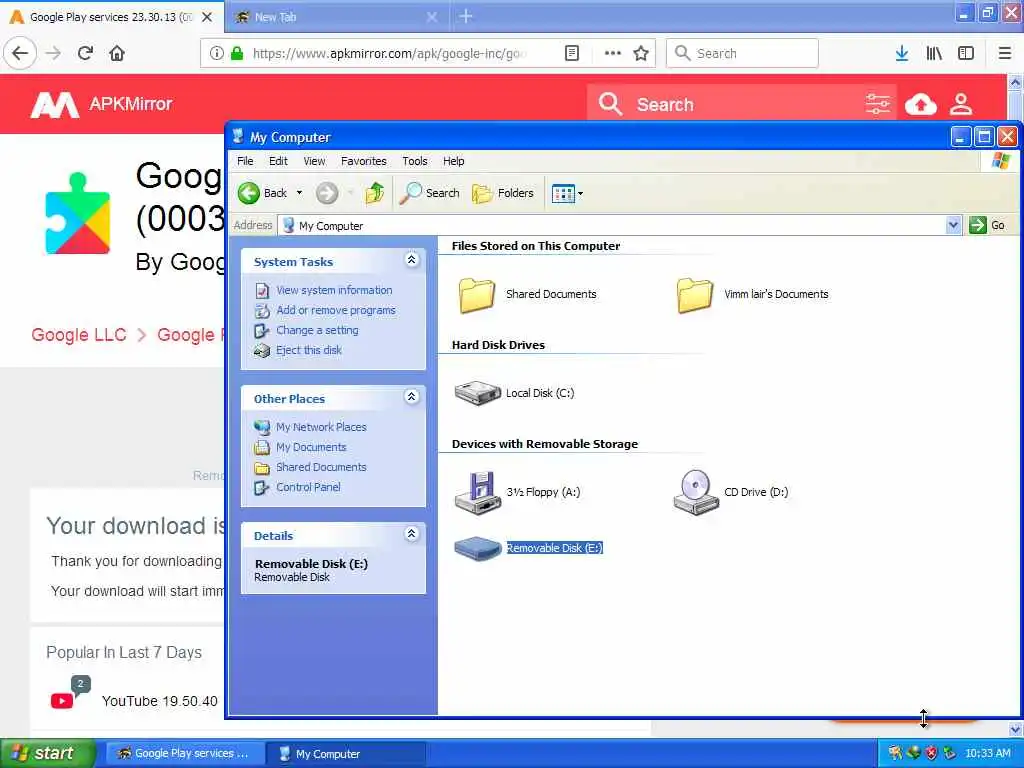This screenshot has height=768, width=1024.
Task: Toggle the Folders pane button
Action: click(503, 193)
